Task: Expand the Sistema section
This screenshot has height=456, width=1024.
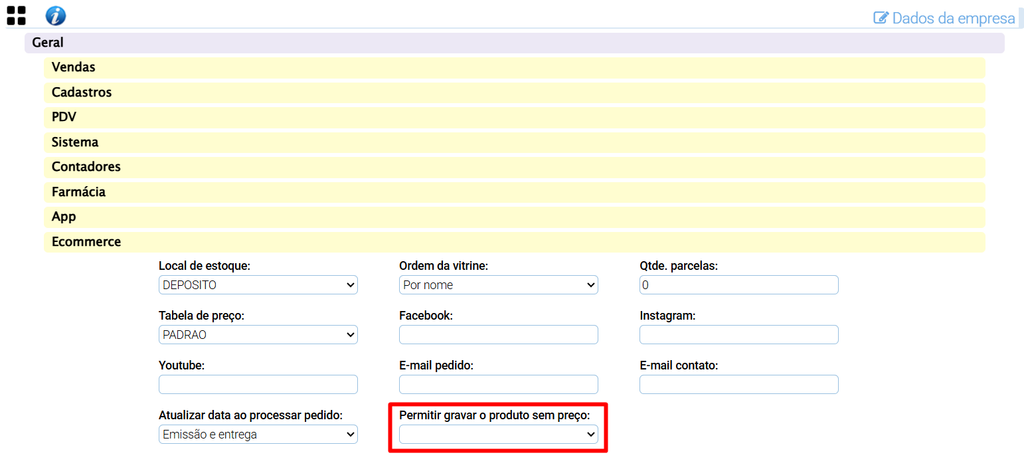Action: click(x=514, y=142)
